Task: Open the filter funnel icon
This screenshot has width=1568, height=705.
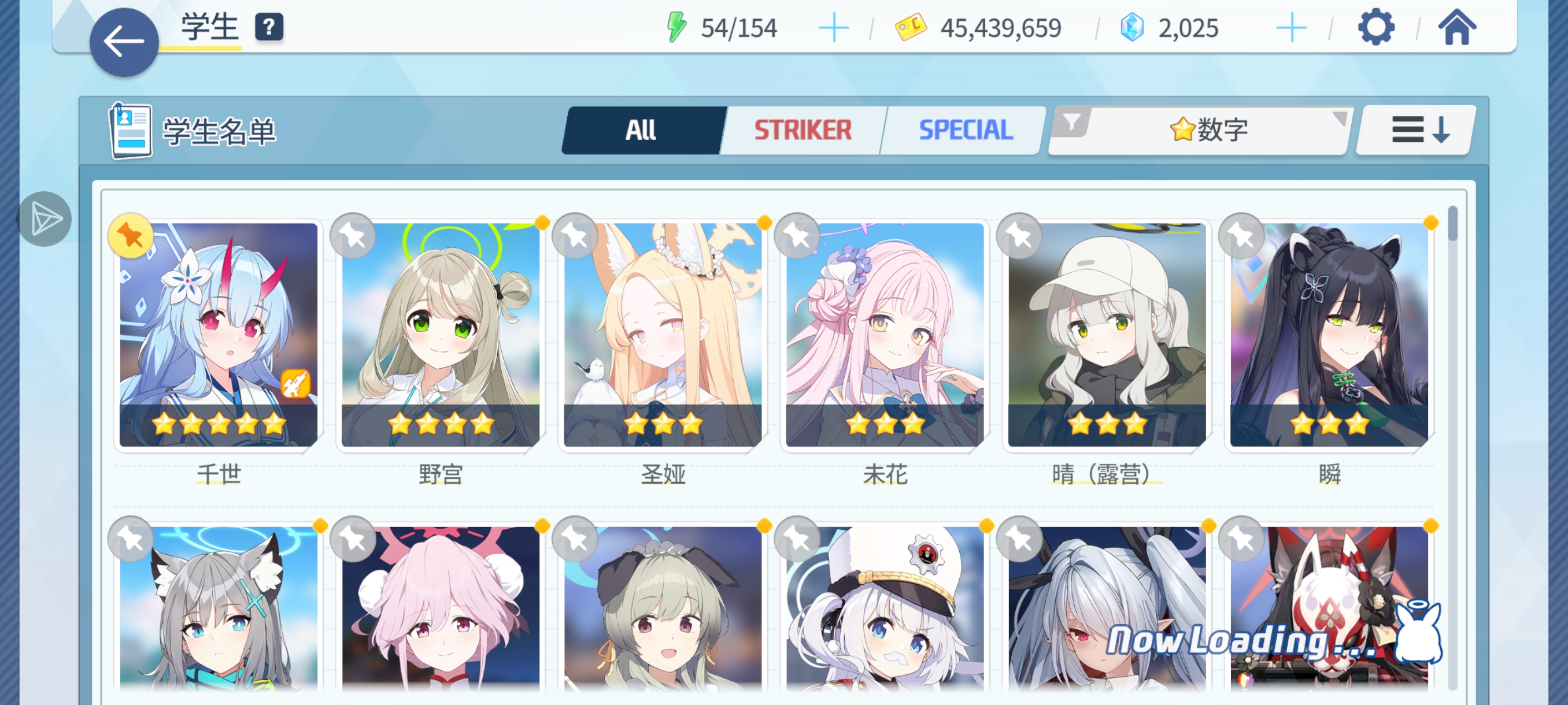Action: [x=1072, y=123]
